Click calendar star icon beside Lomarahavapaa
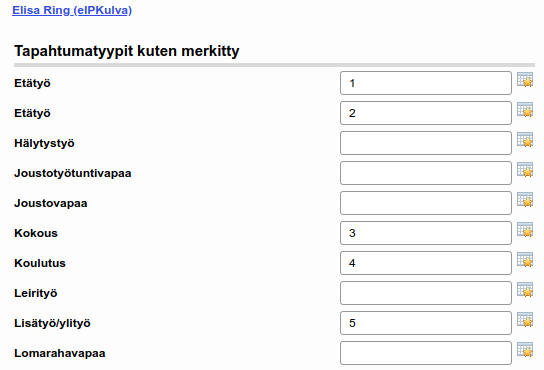 point(525,350)
